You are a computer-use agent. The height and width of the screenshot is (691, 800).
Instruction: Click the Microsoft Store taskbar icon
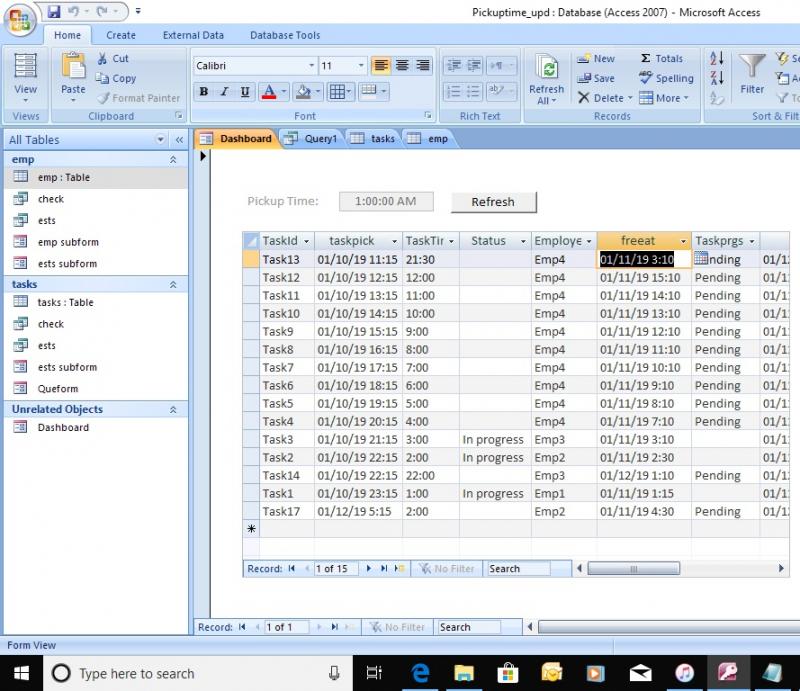click(x=508, y=674)
